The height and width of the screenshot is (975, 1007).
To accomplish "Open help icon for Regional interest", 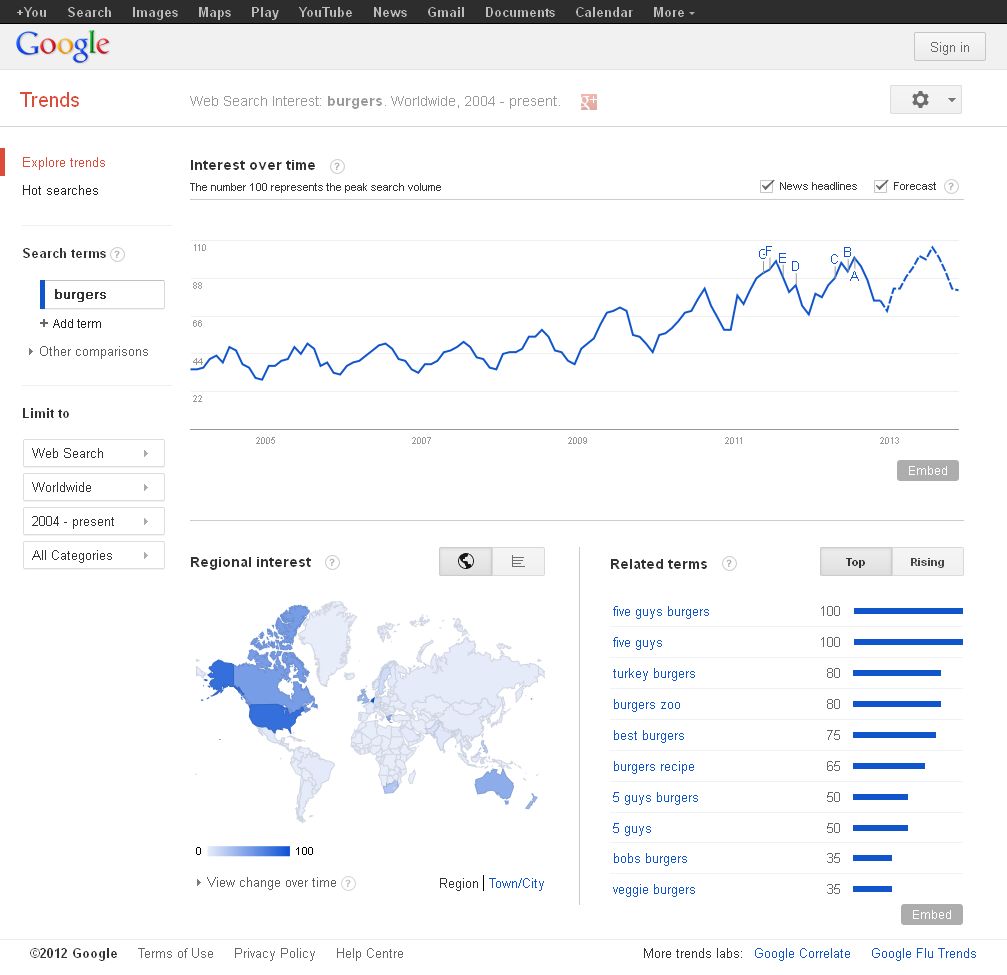I will coord(332,563).
